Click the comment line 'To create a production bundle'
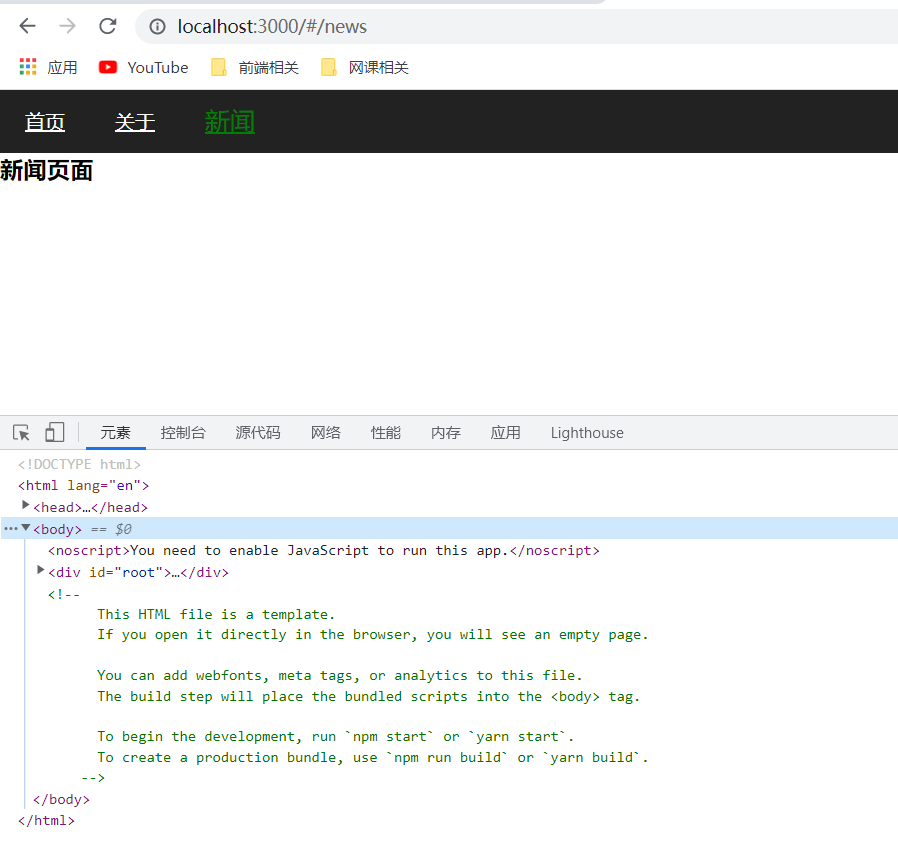The image size is (898, 852). (373, 758)
